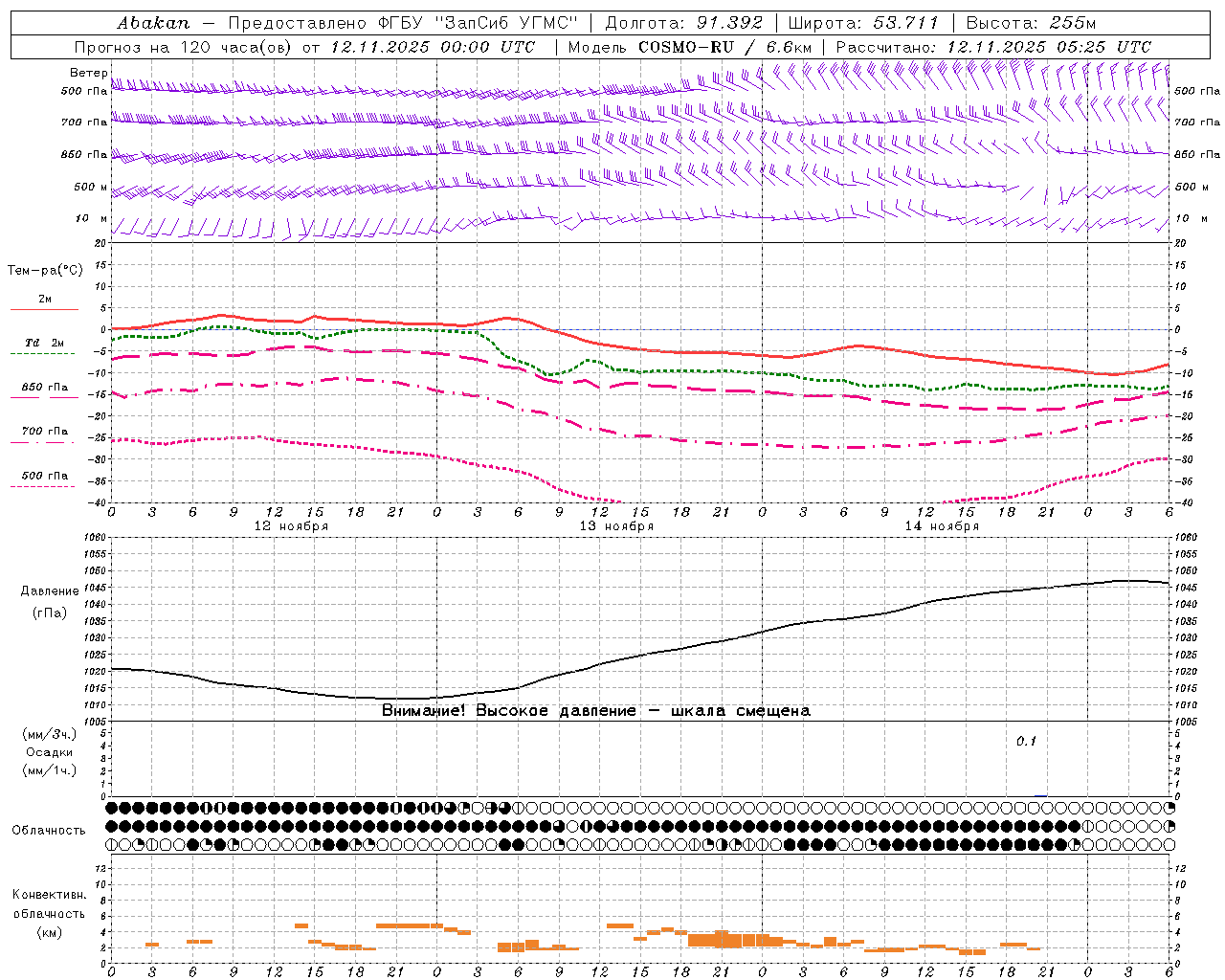Click the '(мм/3ч.)' precipitation unit label
This screenshot has width=1225, height=980.
[x=50, y=734]
